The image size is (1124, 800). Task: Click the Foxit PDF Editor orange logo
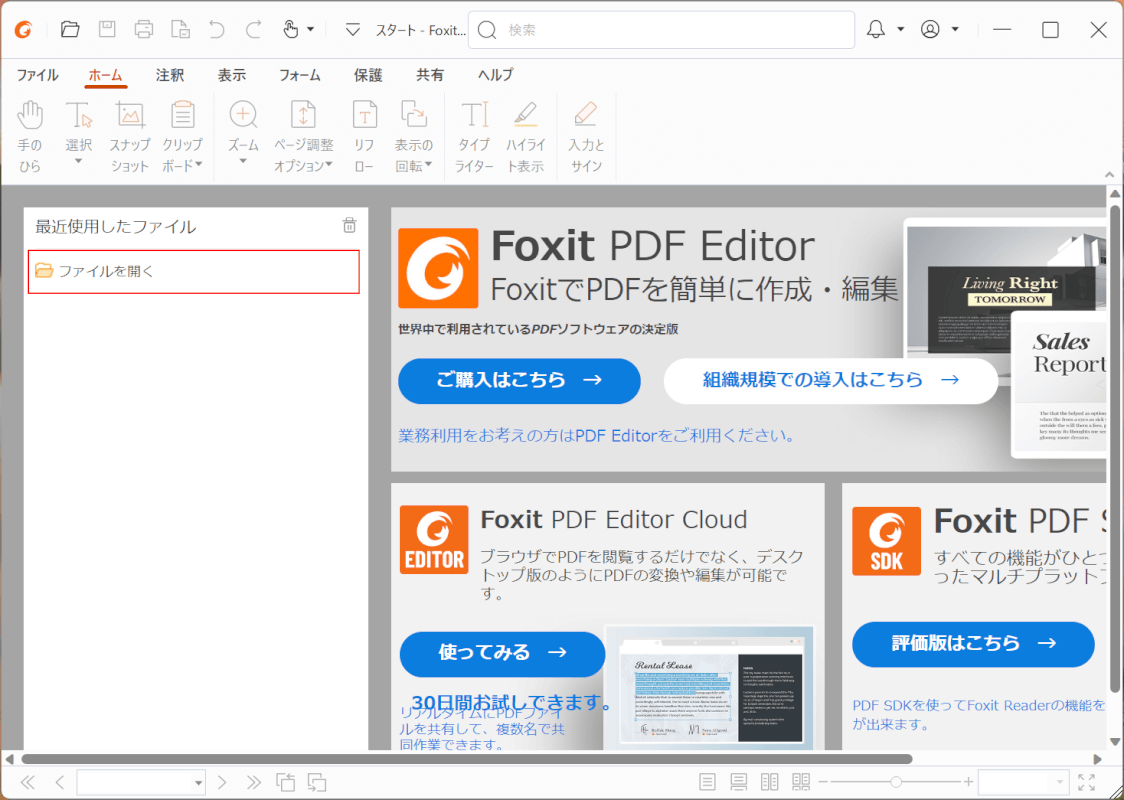(x=438, y=268)
